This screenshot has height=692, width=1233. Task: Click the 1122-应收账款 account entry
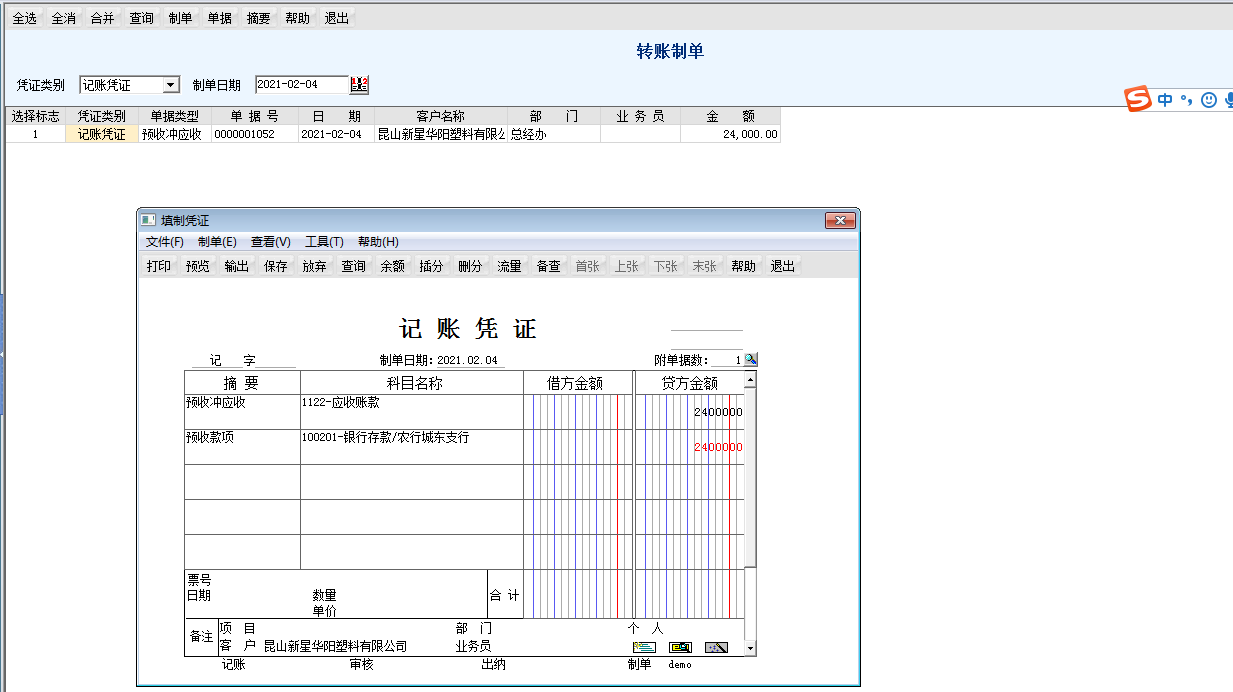tap(412, 411)
